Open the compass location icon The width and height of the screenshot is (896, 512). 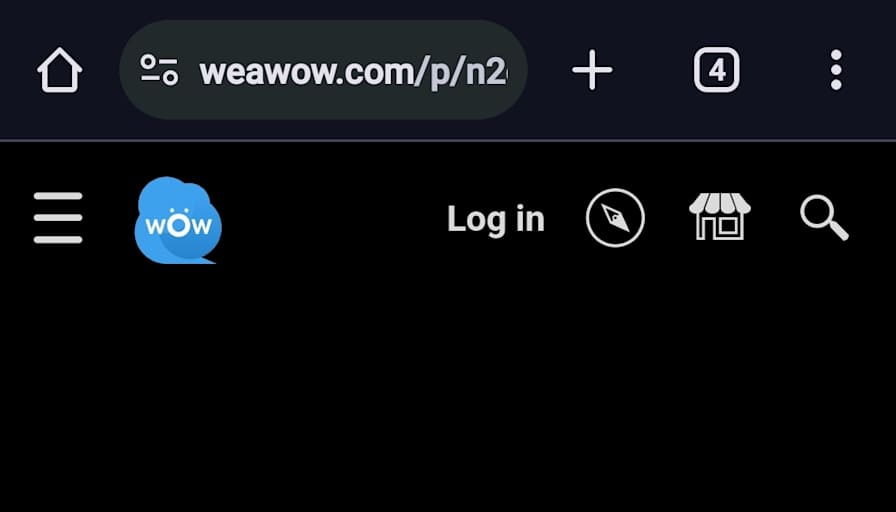pyautogui.click(x=615, y=218)
